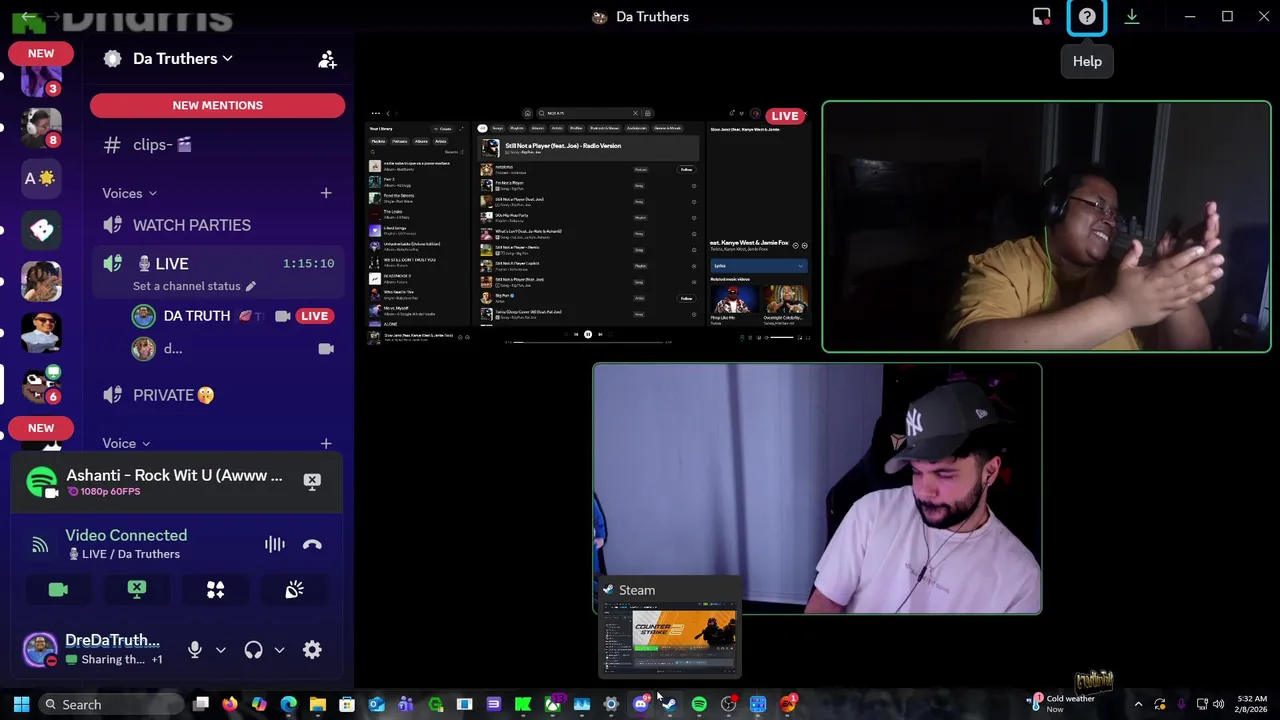Invite people to the Da Truthers server

[327, 60]
